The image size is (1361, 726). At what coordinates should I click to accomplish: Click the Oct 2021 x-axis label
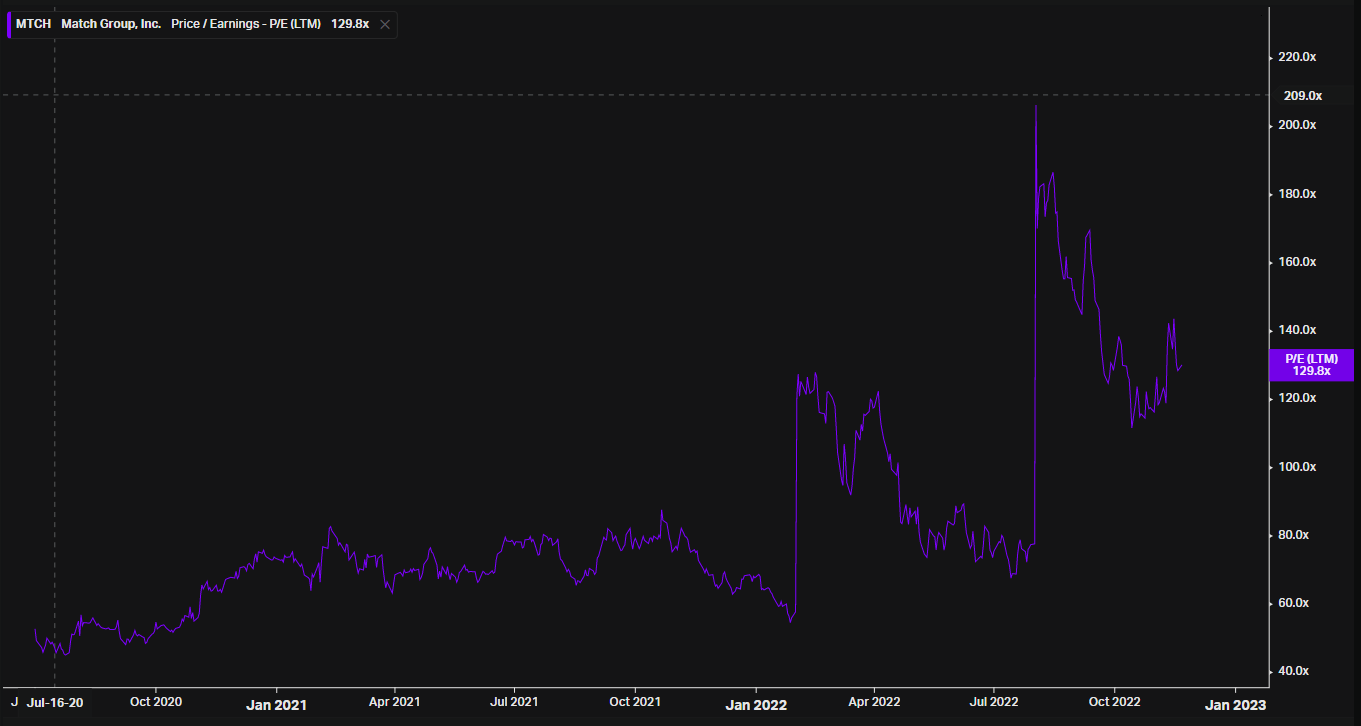[635, 702]
